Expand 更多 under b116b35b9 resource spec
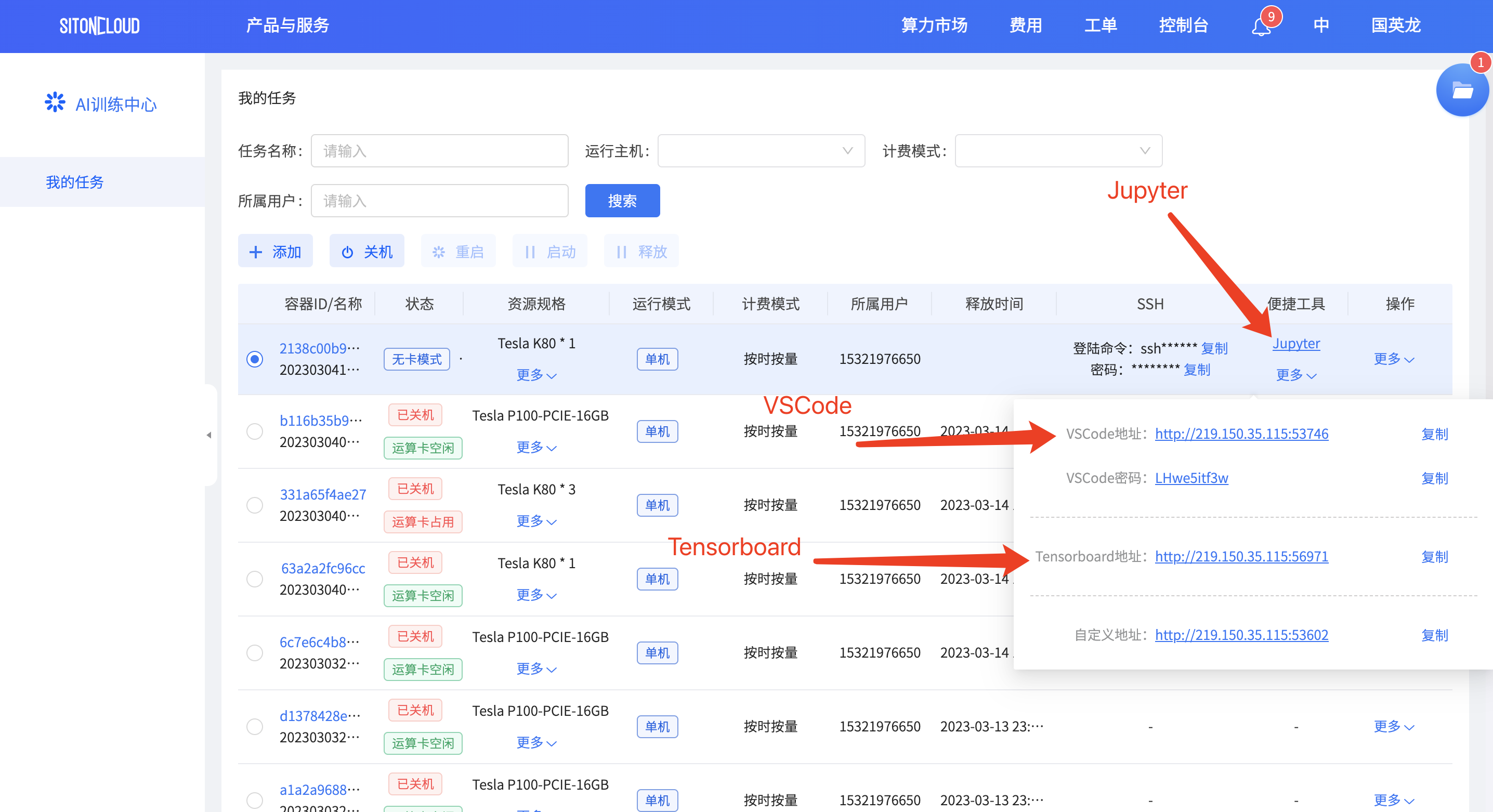 [536, 448]
